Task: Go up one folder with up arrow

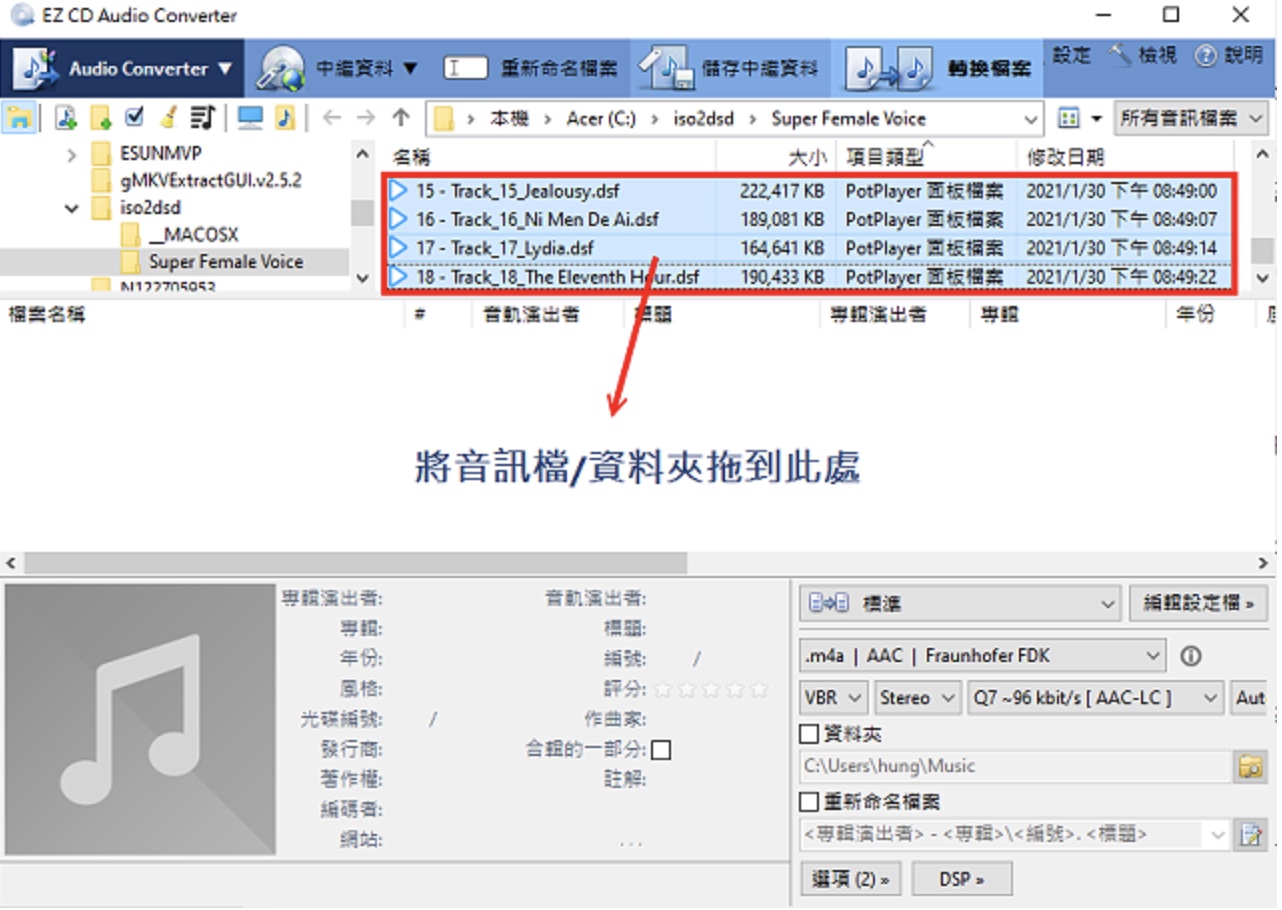Action: click(401, 118)
